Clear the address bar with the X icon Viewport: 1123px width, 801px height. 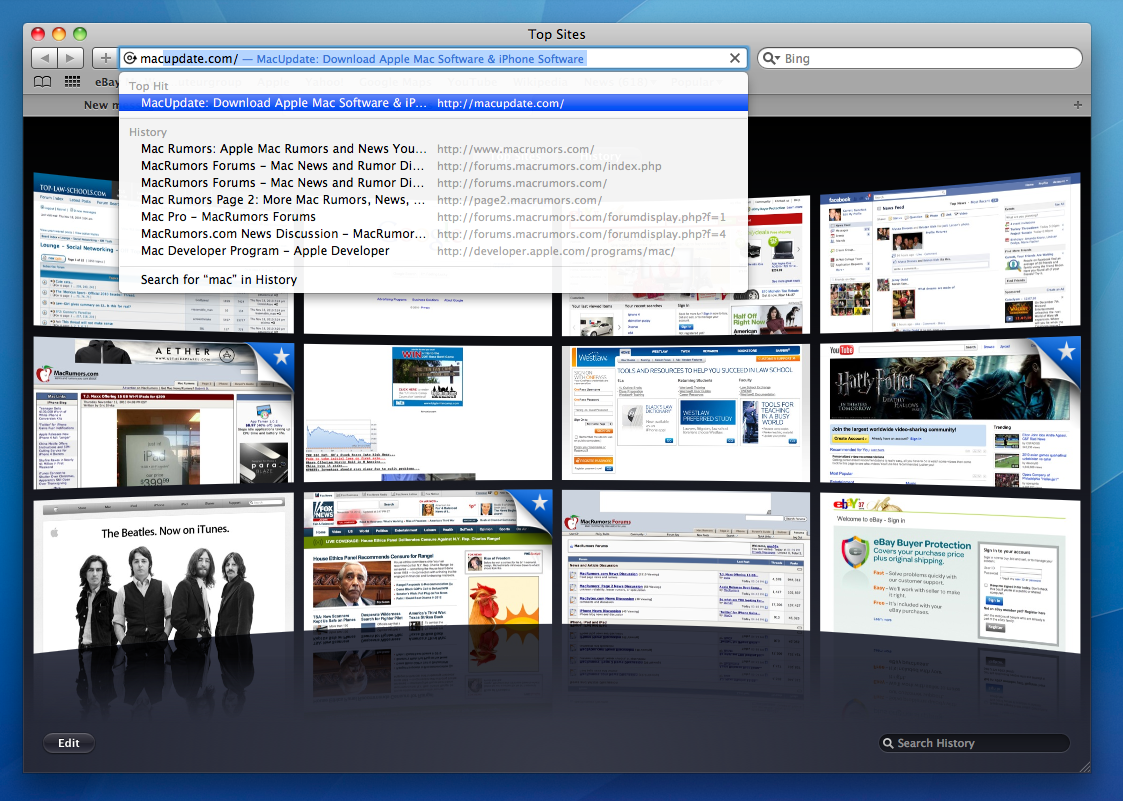tap(735, 58)
